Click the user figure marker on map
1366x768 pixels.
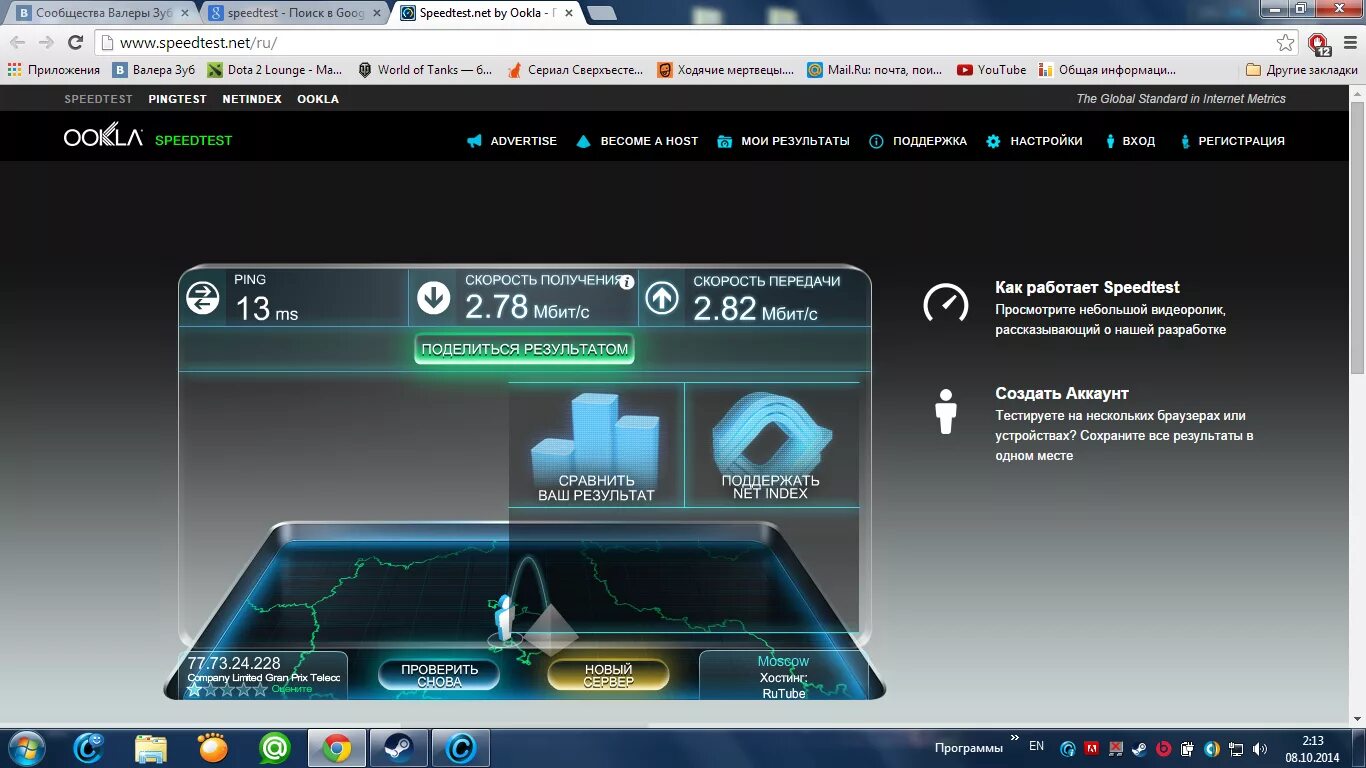coord(505,618)
